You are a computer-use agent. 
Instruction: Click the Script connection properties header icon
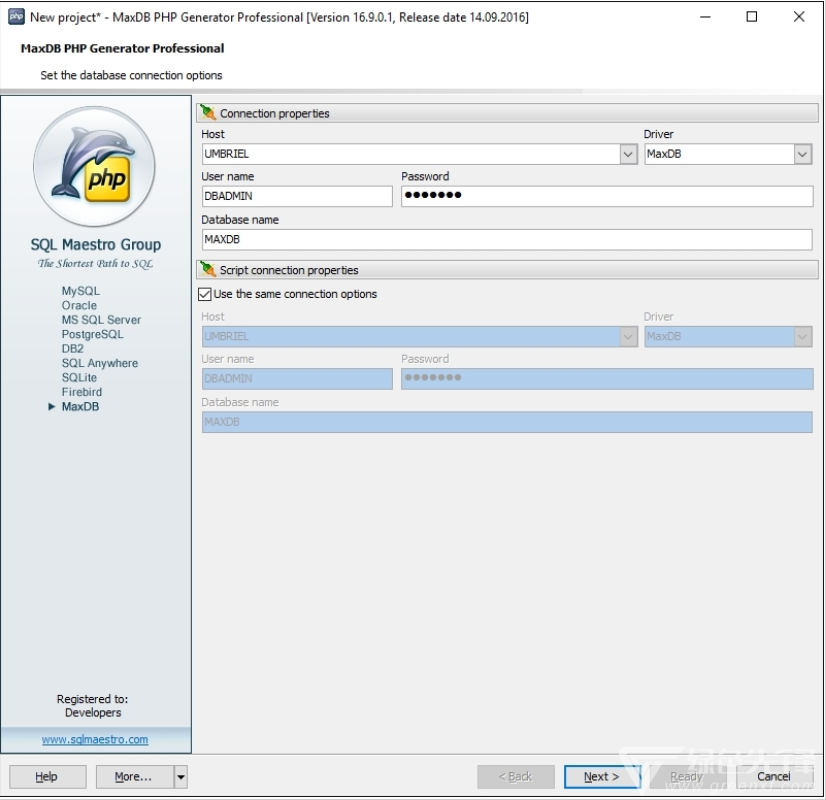click(208, 270)
